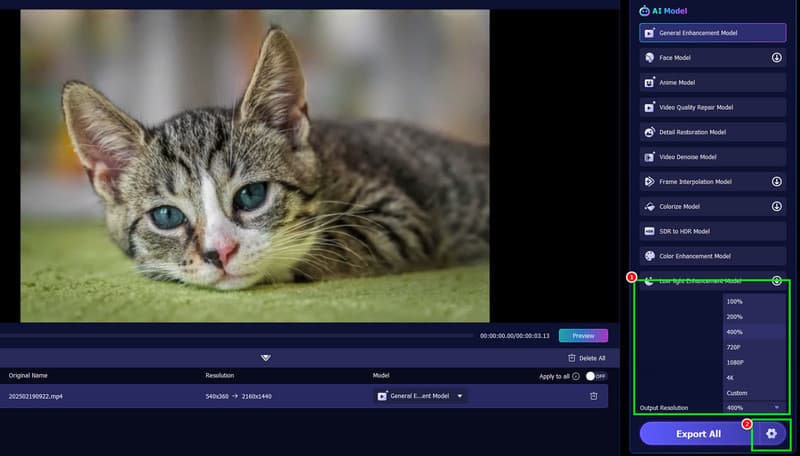
Task: Pick 200% from the resolution list
Action: (x=735, y=316)
